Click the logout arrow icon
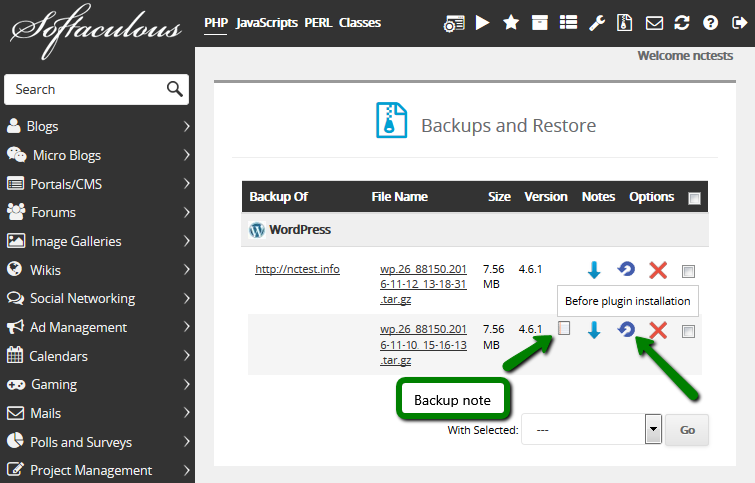This screenshot has width=755, height=483. click(x=738, y=23)
